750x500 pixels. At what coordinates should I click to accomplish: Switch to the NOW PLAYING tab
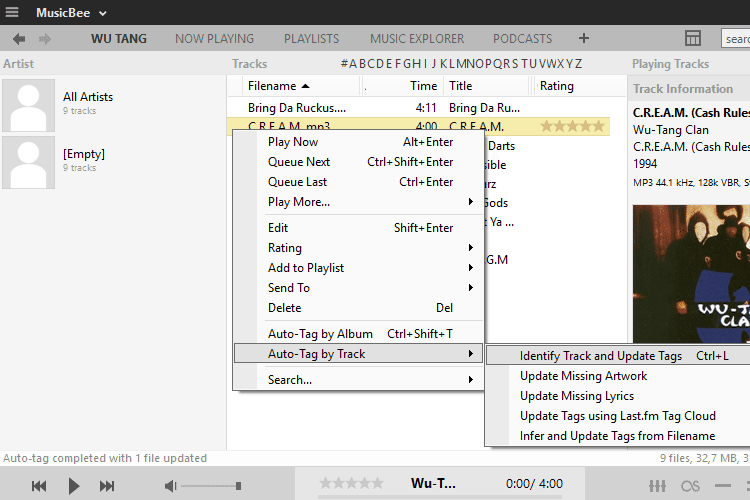pyautogui.click(x=214, y=39)
